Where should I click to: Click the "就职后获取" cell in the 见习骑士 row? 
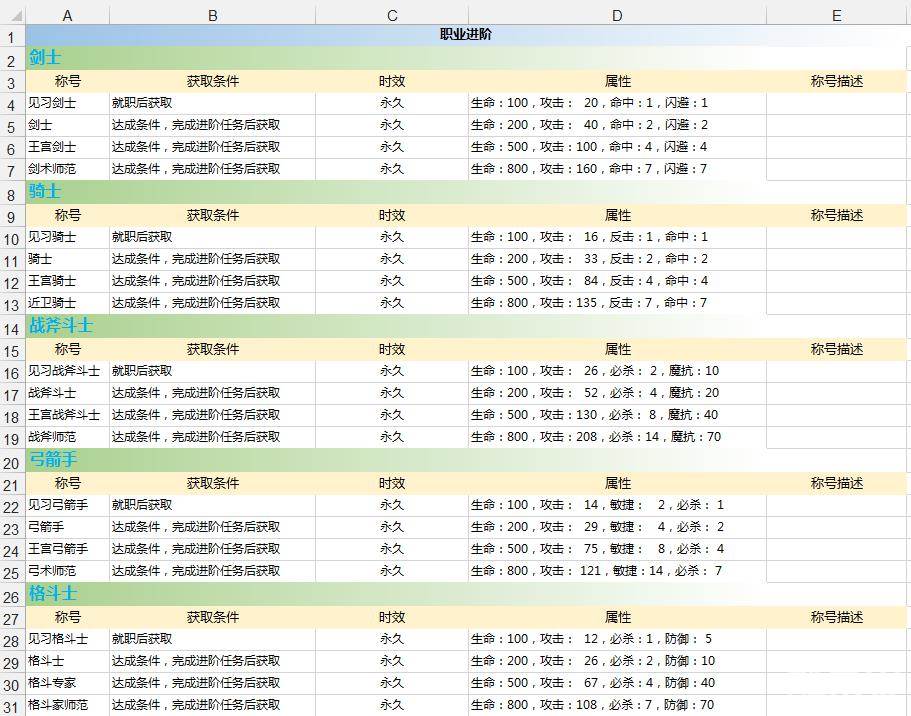(142, 237)
